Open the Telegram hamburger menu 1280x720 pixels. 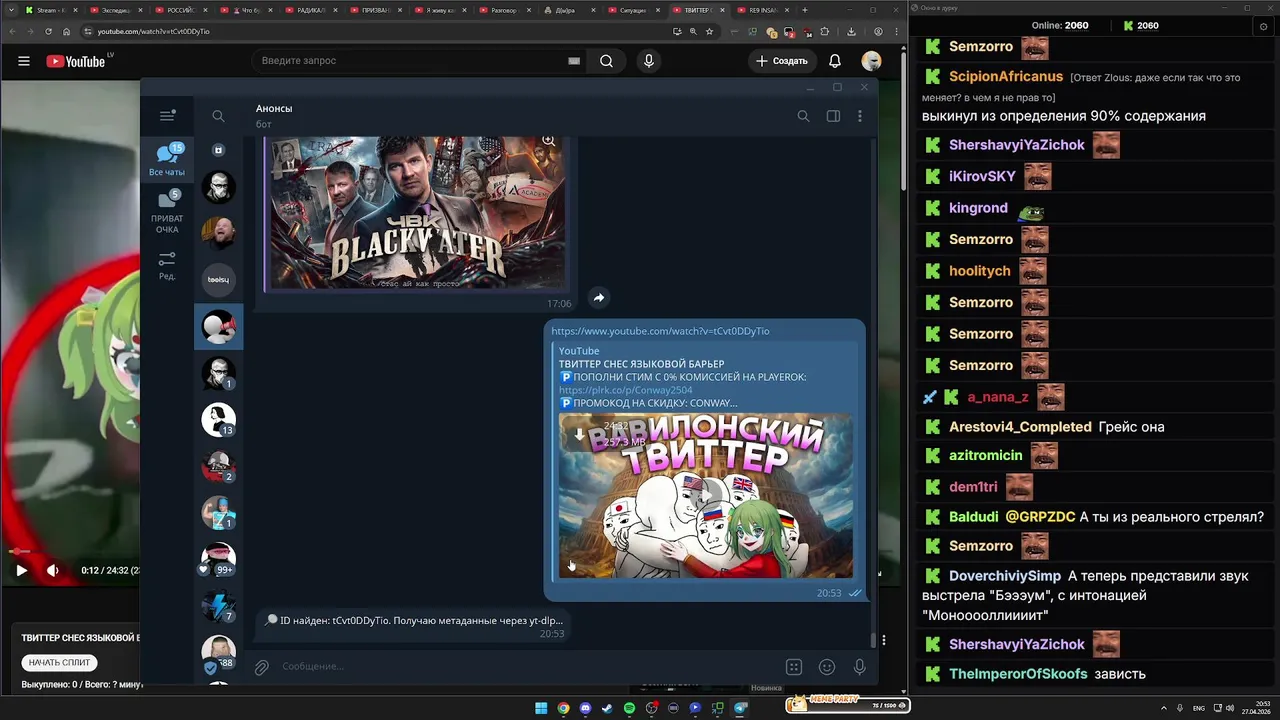[167, 116]
